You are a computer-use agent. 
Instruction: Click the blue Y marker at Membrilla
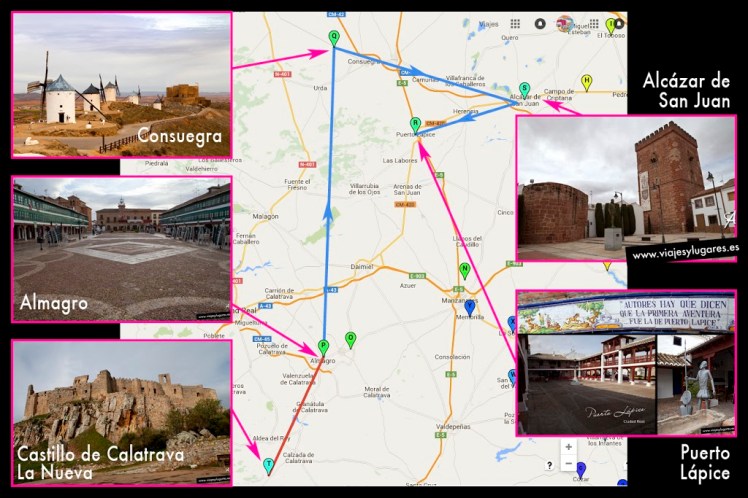(x=470, y=306)
